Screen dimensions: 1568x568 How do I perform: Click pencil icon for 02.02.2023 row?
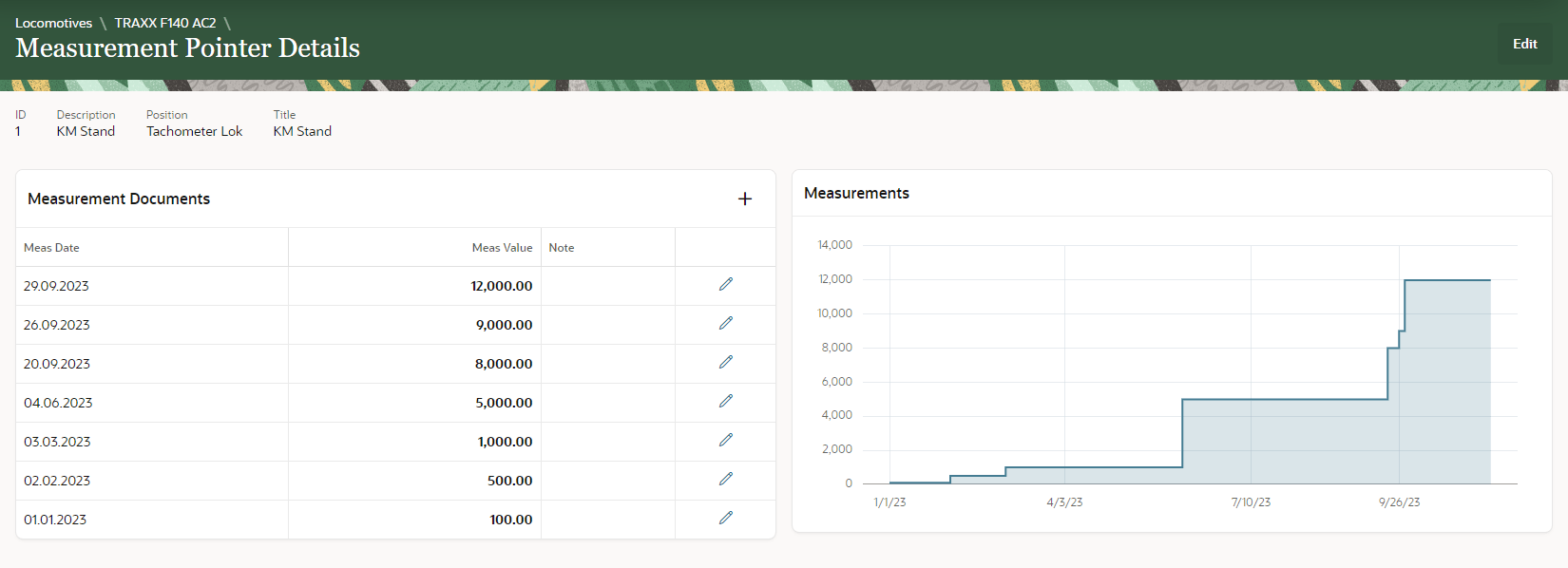[x=726, y=479]
